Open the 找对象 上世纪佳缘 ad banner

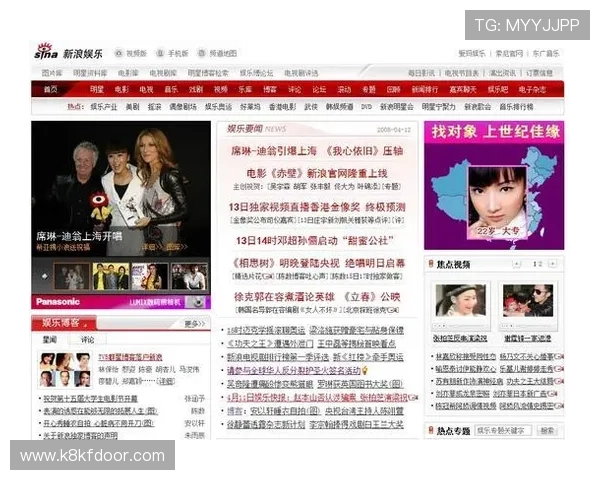[494, 185]
